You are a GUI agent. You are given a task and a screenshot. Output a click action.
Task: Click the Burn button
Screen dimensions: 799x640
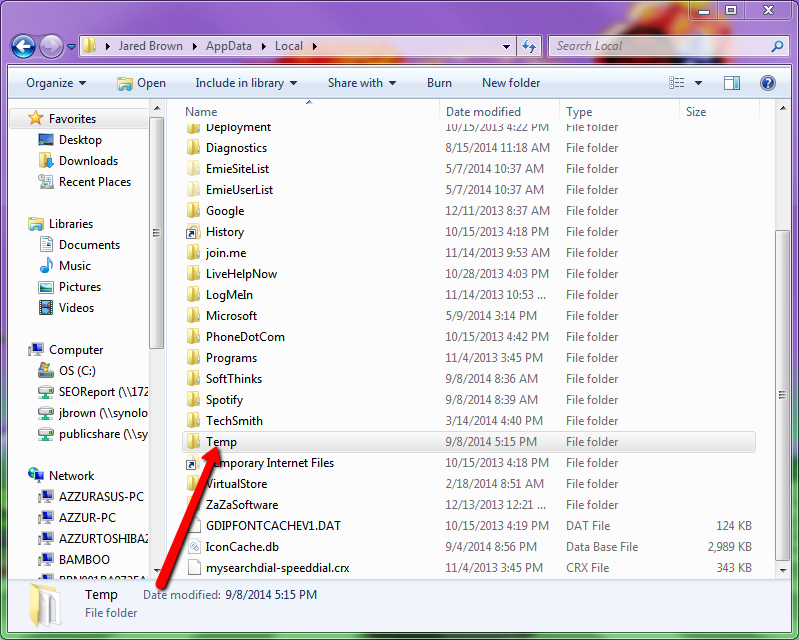pos(439,83)
